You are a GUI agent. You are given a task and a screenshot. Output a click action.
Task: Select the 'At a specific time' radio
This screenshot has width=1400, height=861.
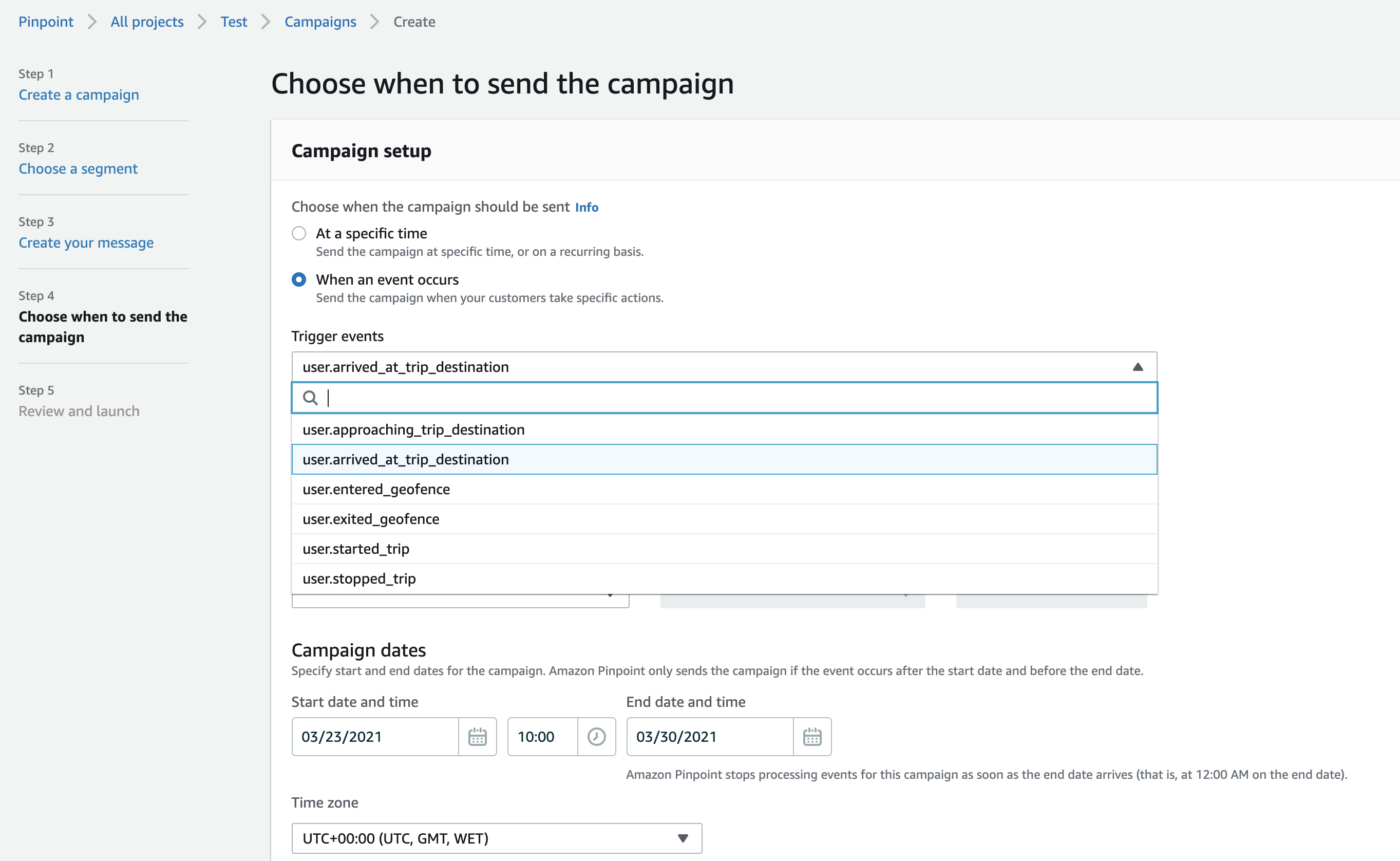(299, 233)
